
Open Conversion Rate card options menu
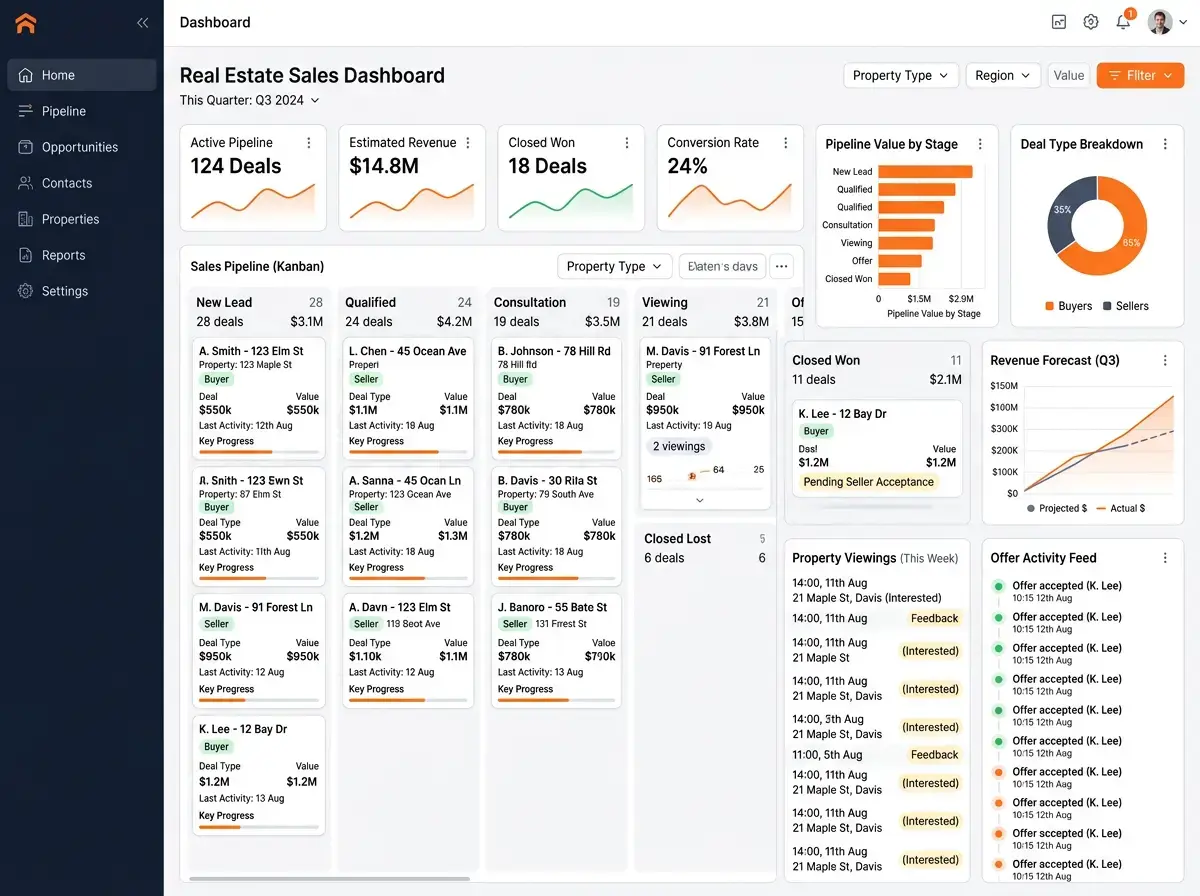pyautogui.click(x=786, y=143)
